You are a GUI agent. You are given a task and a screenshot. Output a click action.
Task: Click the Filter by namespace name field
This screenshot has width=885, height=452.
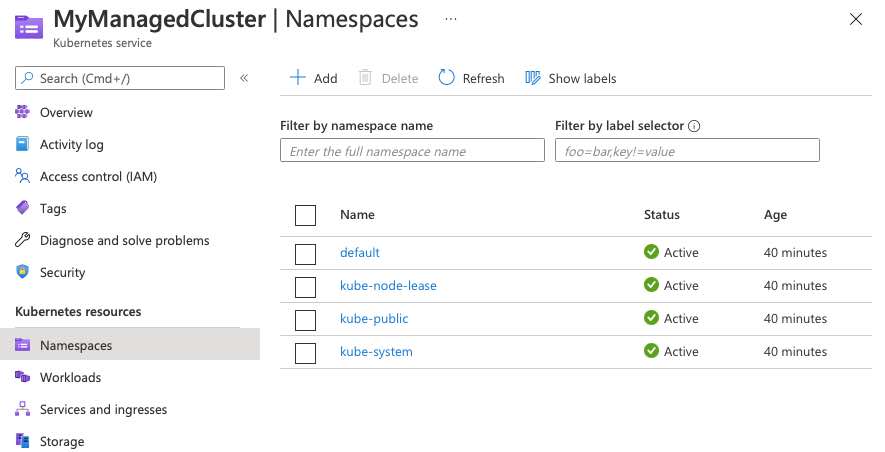click(413, 151)
